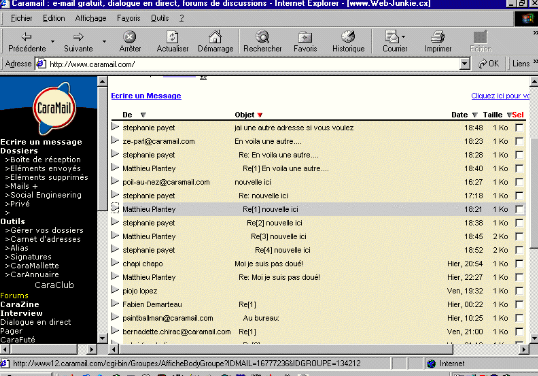Screen dimensions: 538x376
Task: Go back with the Précédente button
Action: [27, 42]
